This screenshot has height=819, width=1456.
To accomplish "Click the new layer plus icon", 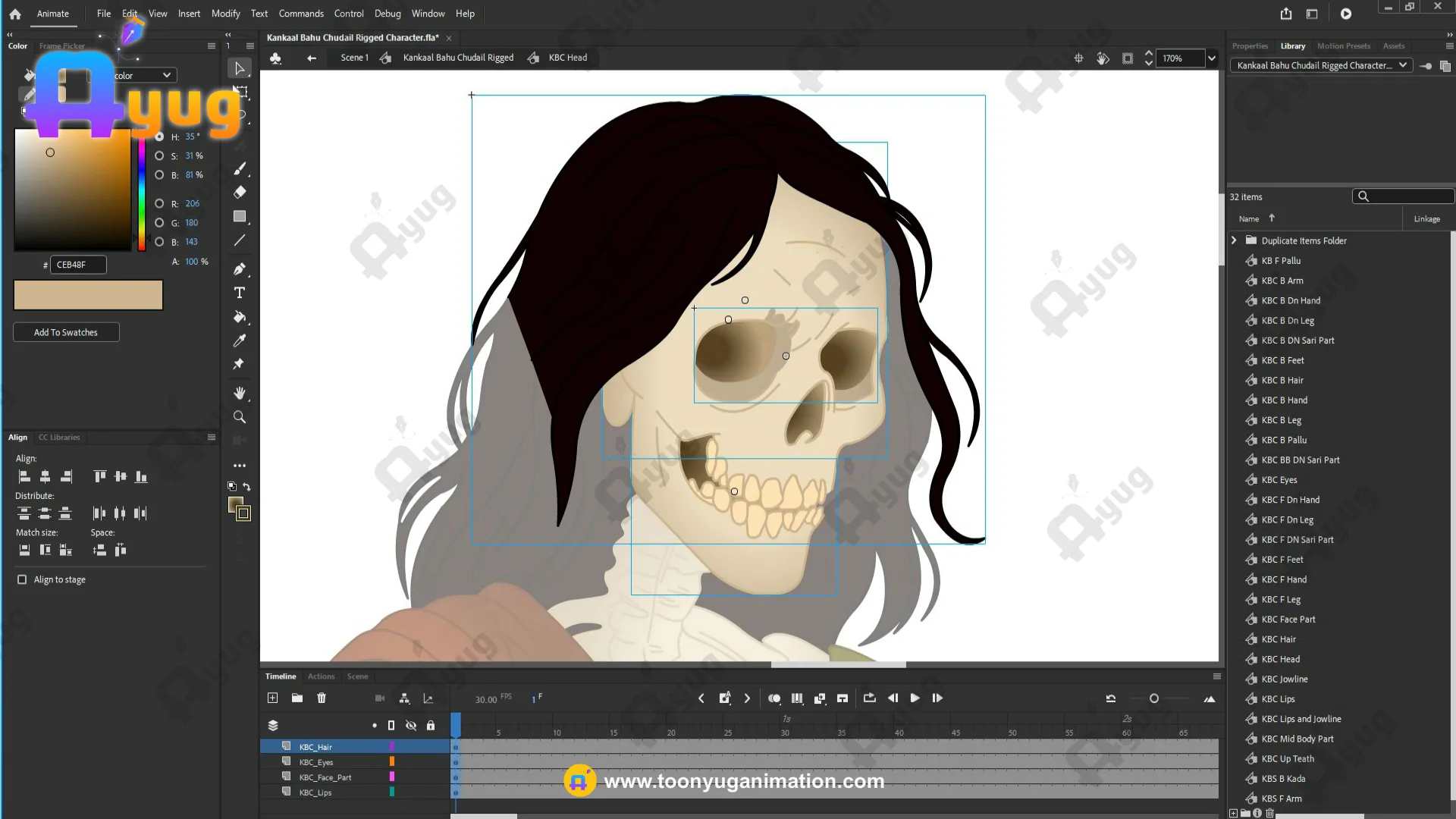I will pos(273,698).
